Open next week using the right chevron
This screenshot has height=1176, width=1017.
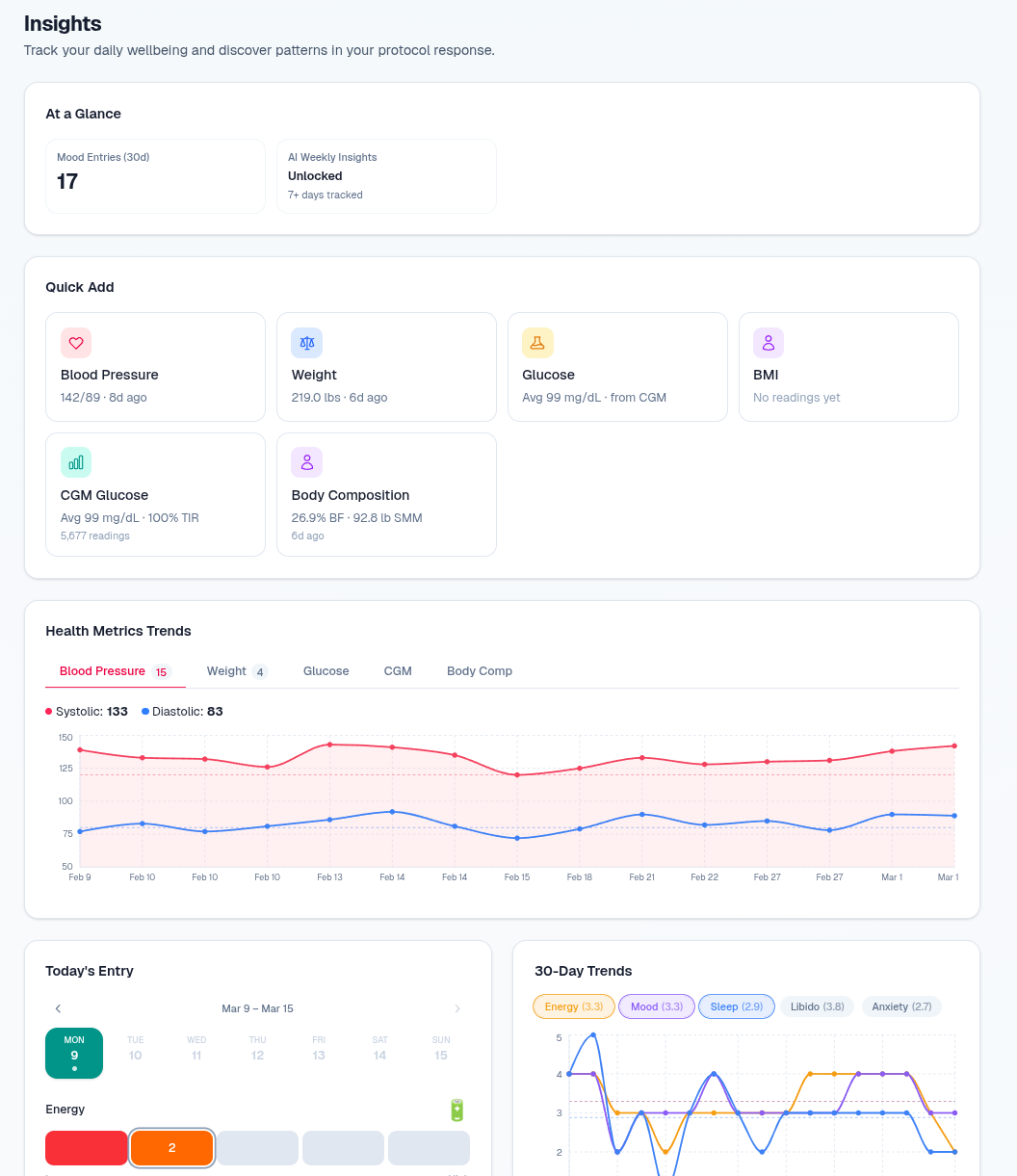(x=457, y=1008)
